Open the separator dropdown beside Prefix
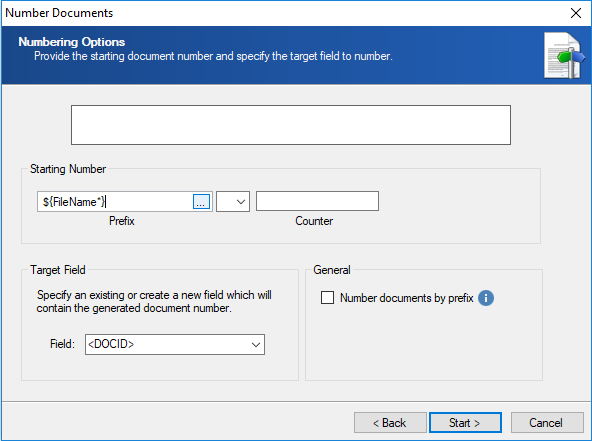This screenshot has width=592, height=441. pyautogui.click(x=233, y=201)
